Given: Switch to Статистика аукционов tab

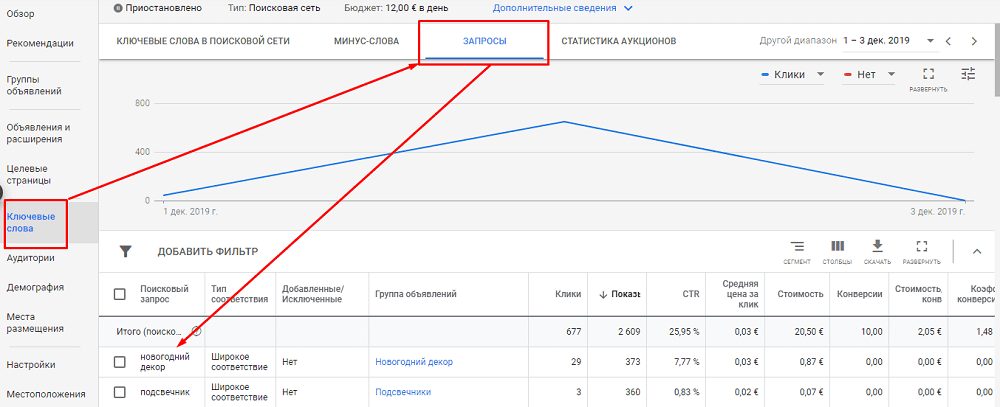Looking at the screenshot, I should tap(619, 41).
